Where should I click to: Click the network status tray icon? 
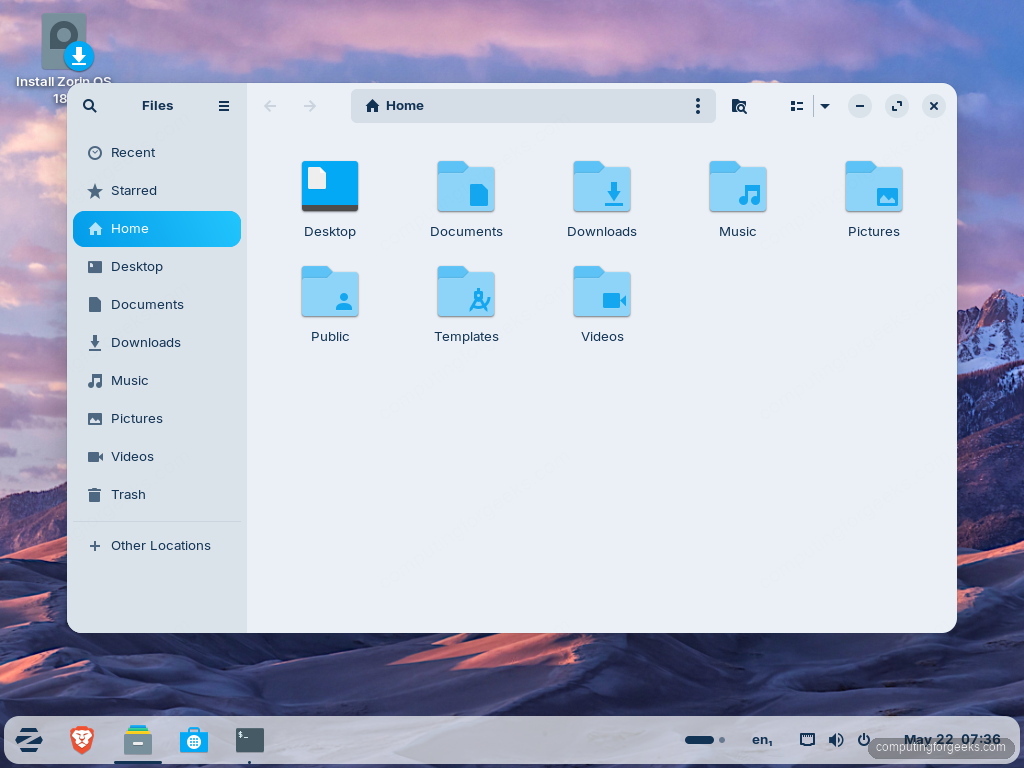pos(807,740)
